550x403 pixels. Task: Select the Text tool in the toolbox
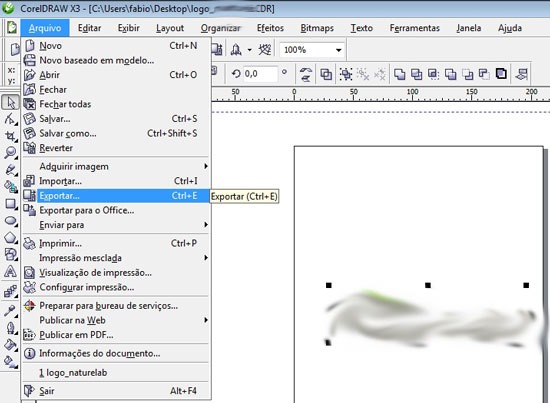(x=11, y=271)
